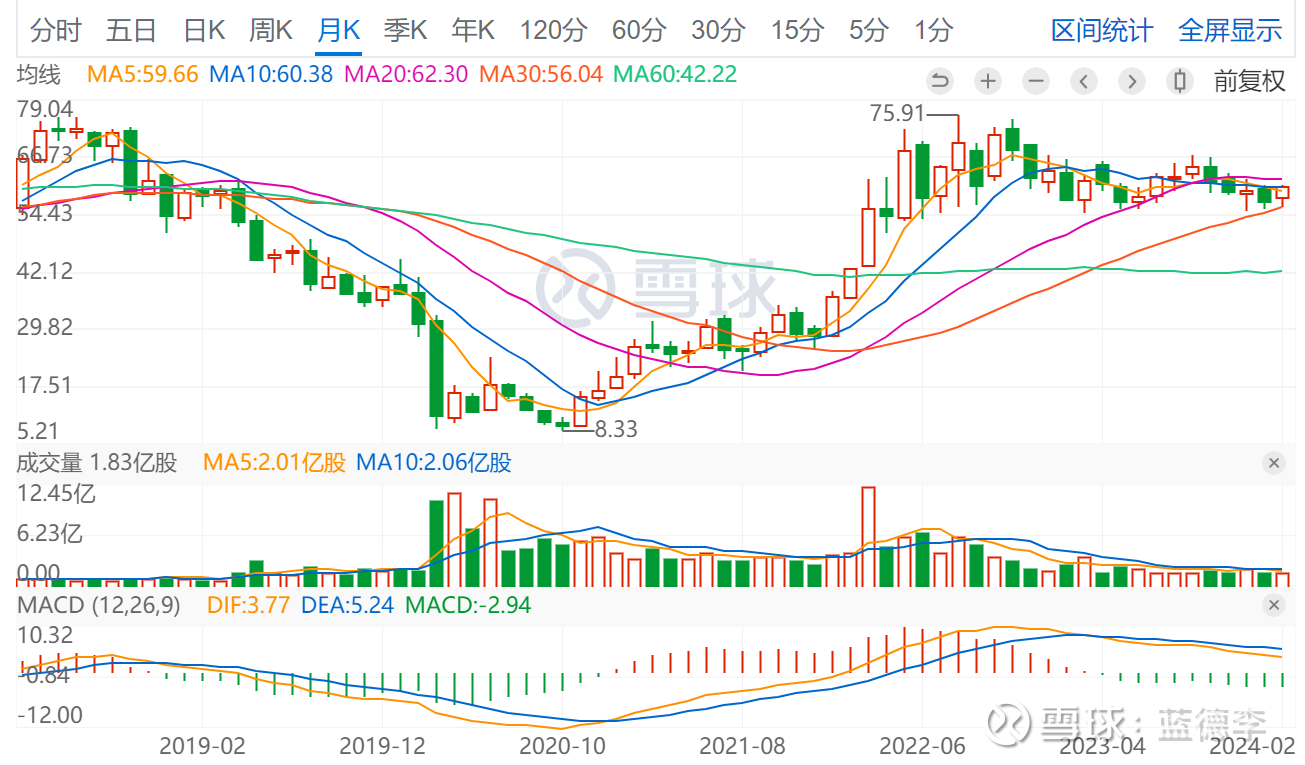This screenshot has width=1305, height=765.
Task: Open the 前复权 adjustment dropdown
Action: [x=1249, y=81]
